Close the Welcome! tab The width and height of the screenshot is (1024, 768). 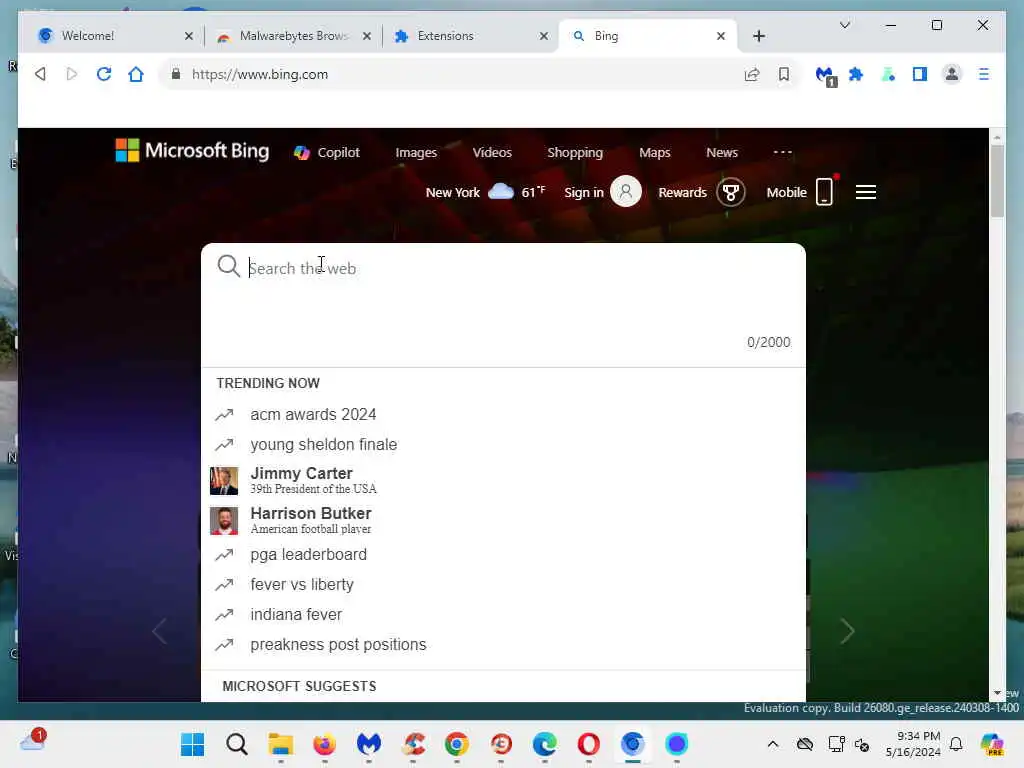(189, 36)
